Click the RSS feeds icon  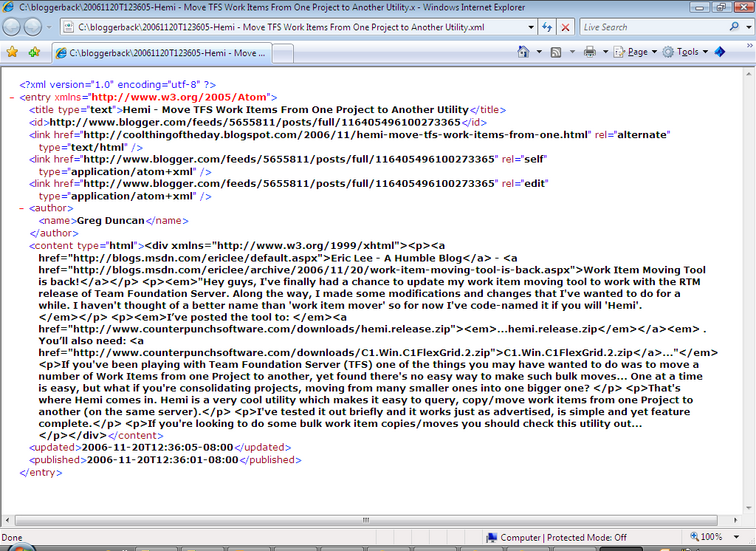point(555,52)
